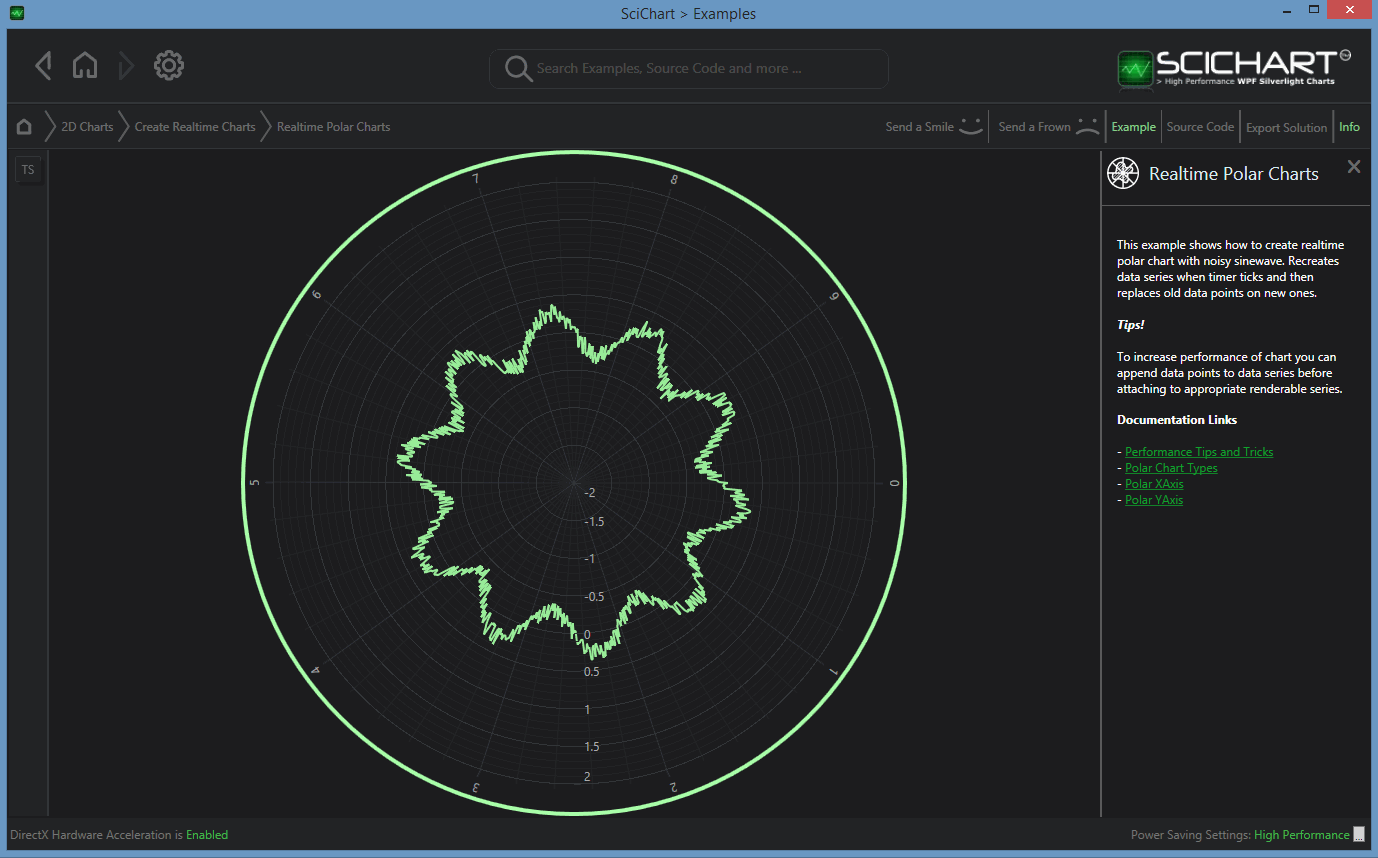1378x858 pixels.
Task: Close the Realtime Polar Charts info panel
Action: 1354,167
